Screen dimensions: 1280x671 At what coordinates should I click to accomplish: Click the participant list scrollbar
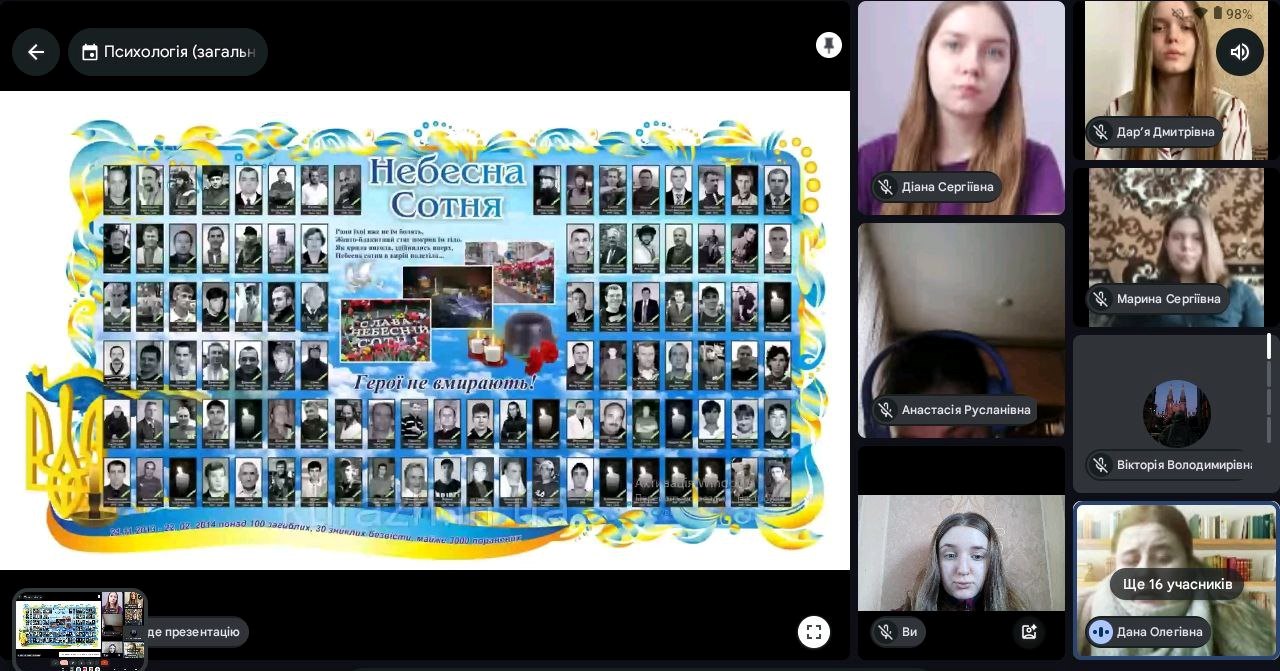[x=1269, y=387]
